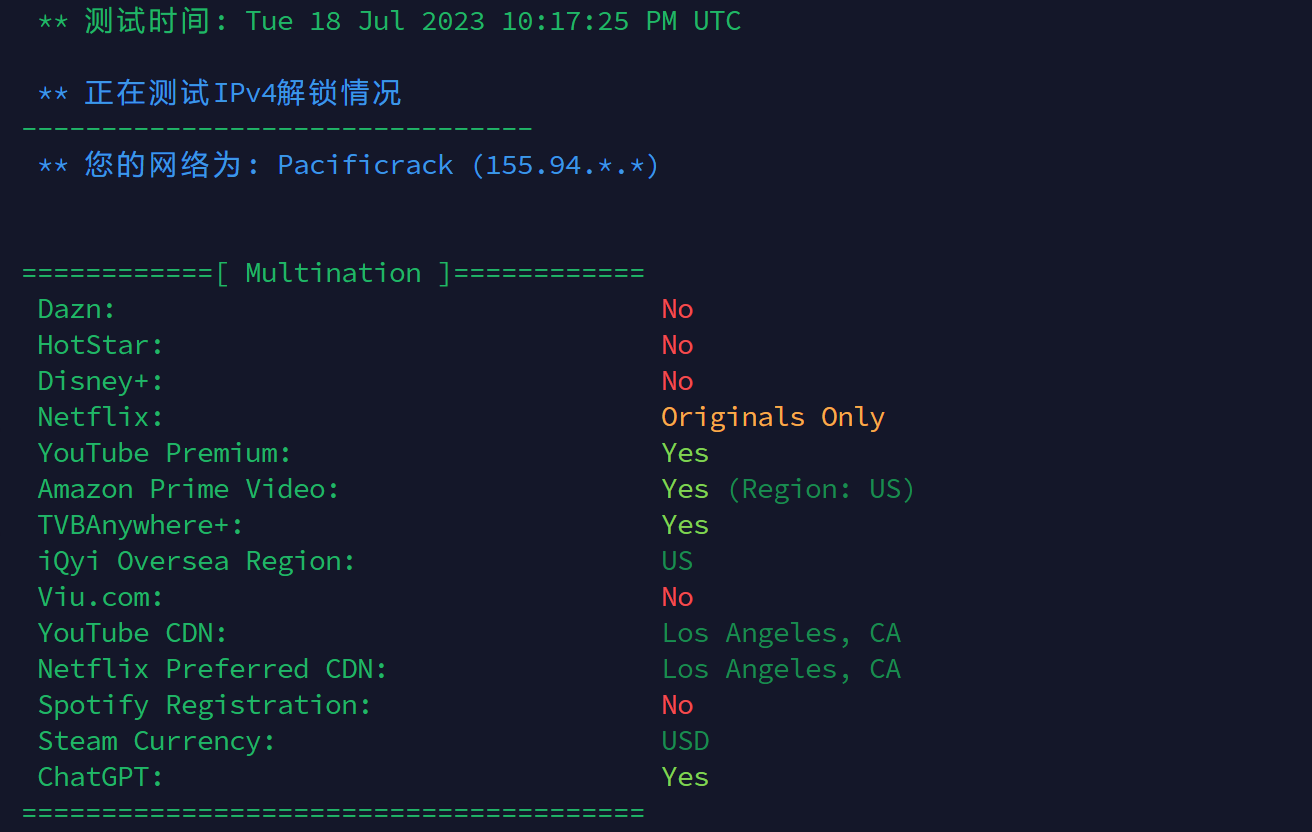
Task: Select Amazon Prime Video Region US text
Action: 821,489
